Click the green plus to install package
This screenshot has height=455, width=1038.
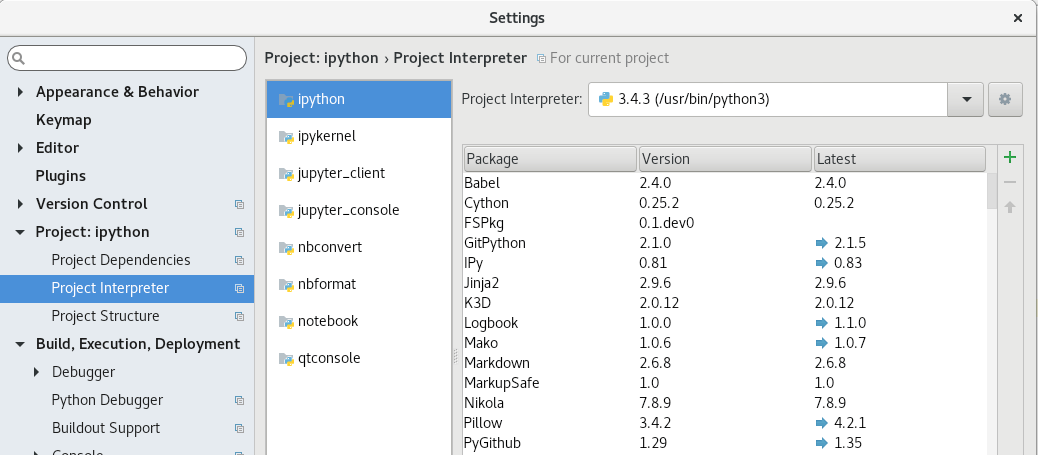[x=1010, y=157]
